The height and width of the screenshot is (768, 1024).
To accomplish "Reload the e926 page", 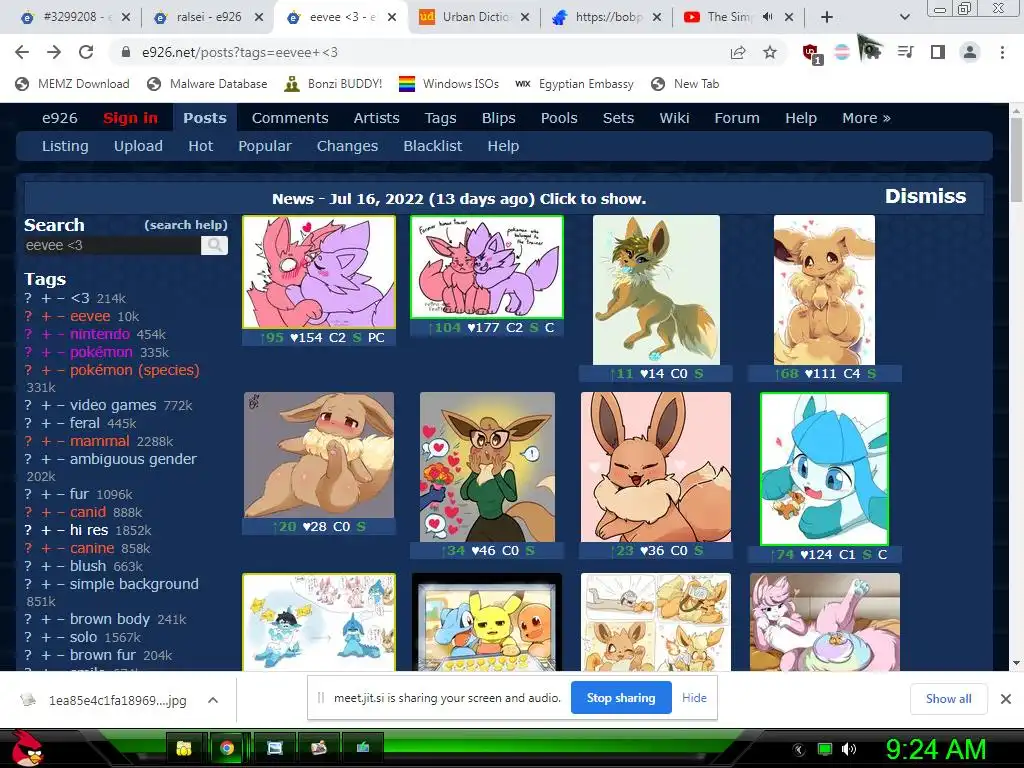I will (x=86, y=52).
